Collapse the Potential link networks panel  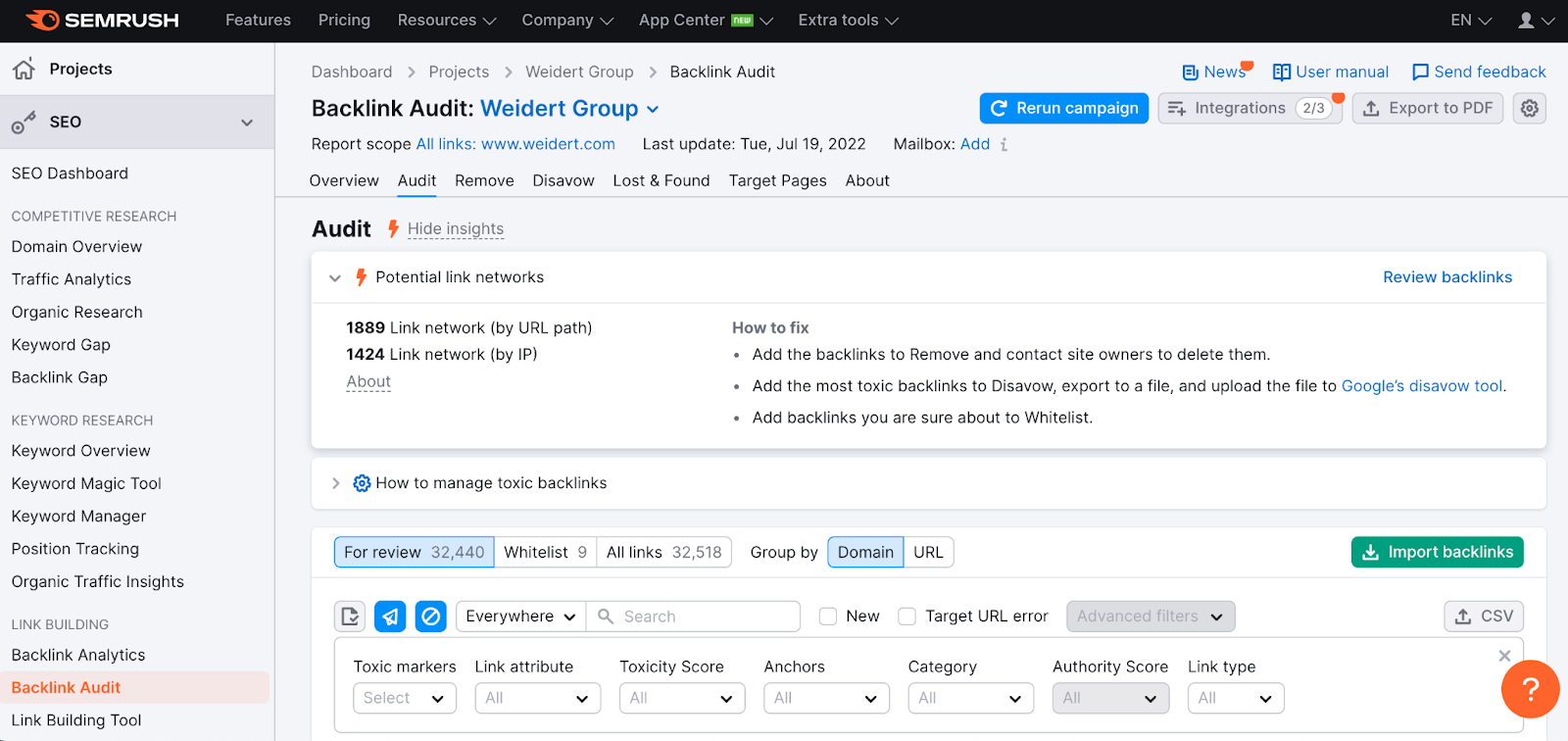coord(335,277)
